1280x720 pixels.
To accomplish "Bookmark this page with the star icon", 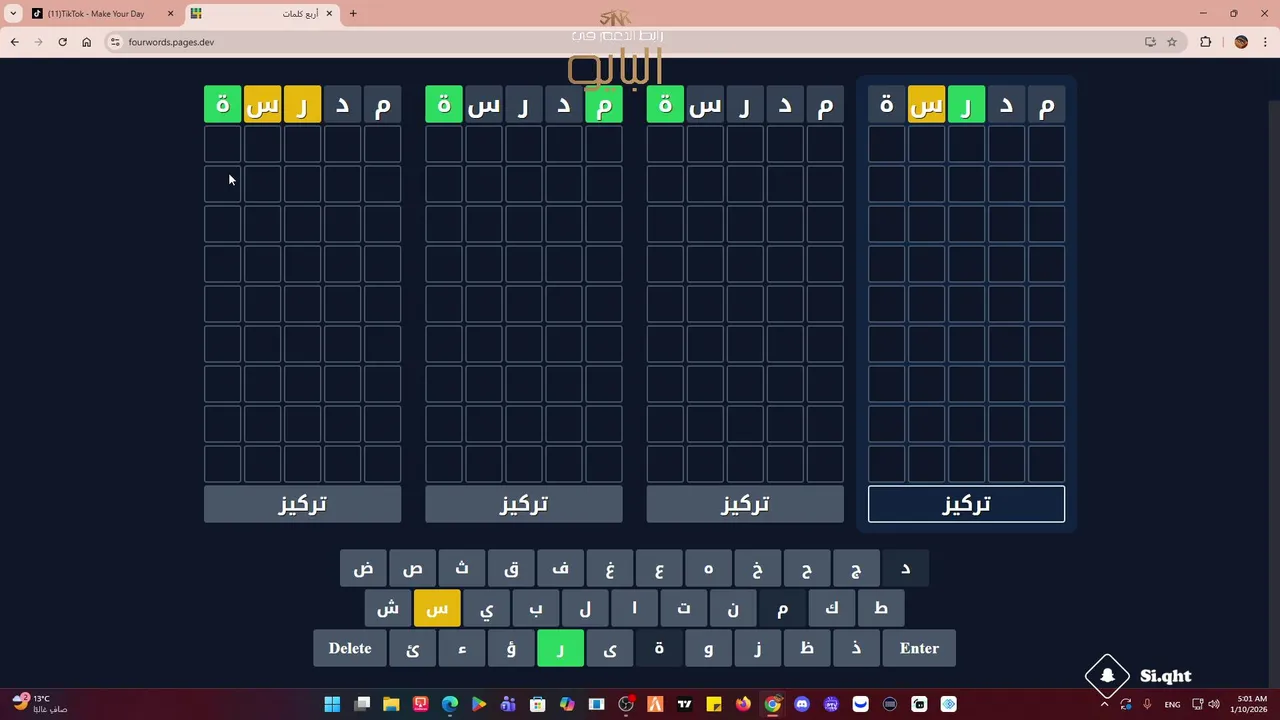I will tap(1172, 42).
